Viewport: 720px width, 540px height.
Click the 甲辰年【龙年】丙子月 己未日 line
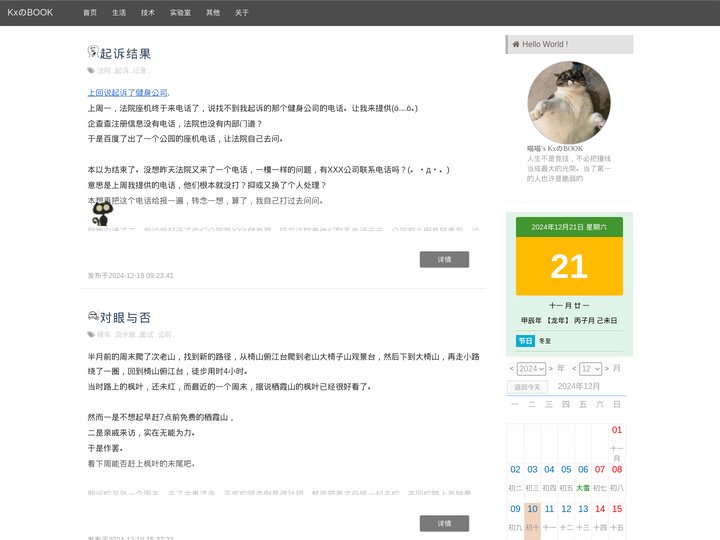click(569, 321)
